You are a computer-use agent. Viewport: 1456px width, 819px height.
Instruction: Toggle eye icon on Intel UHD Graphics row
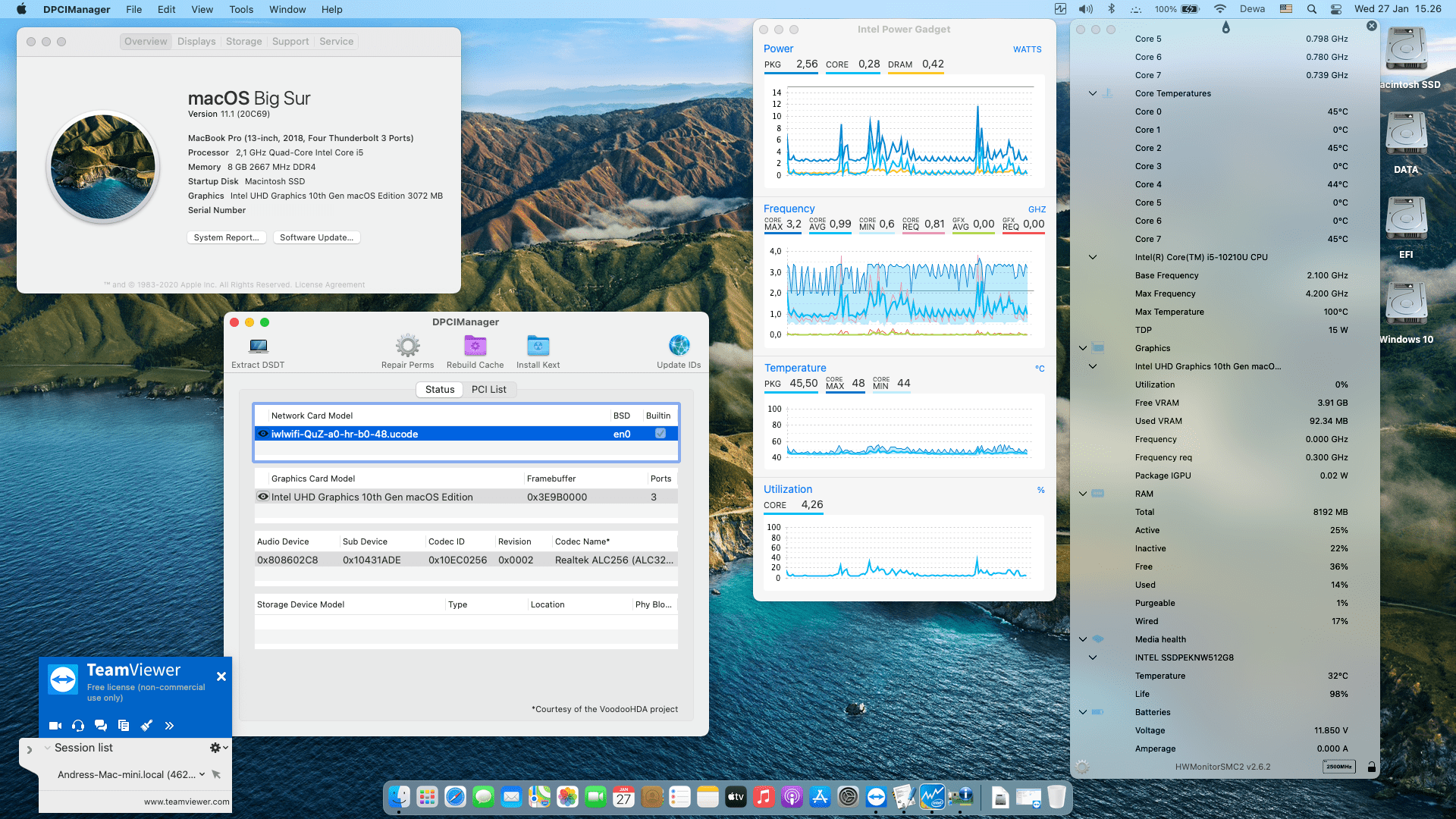point(262,497)
